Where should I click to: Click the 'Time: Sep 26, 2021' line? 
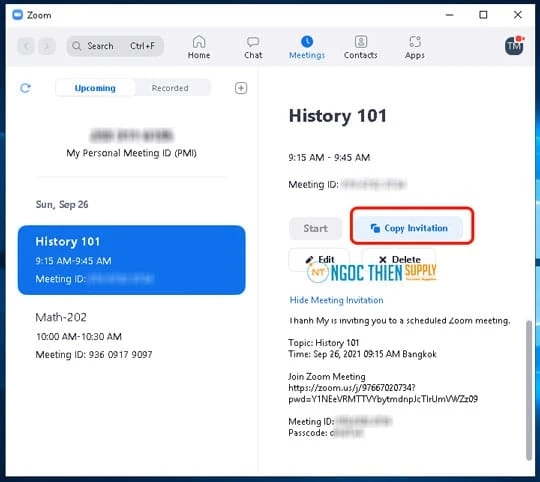[x=362, y=354]
